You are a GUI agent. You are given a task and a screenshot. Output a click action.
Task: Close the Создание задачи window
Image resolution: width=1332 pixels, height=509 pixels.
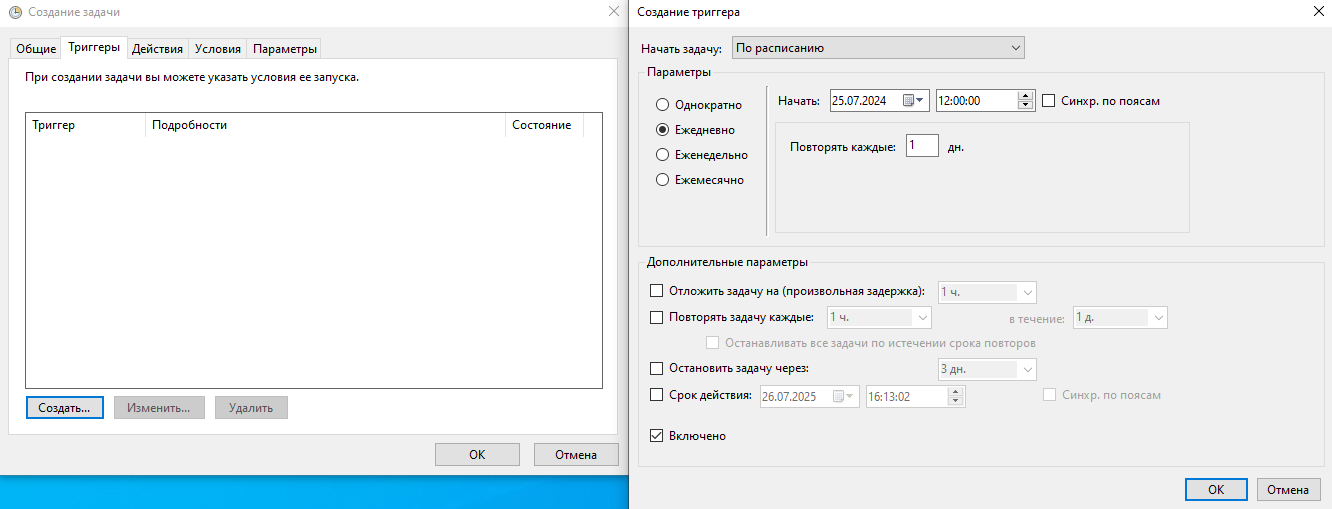(x=613, y=11)
